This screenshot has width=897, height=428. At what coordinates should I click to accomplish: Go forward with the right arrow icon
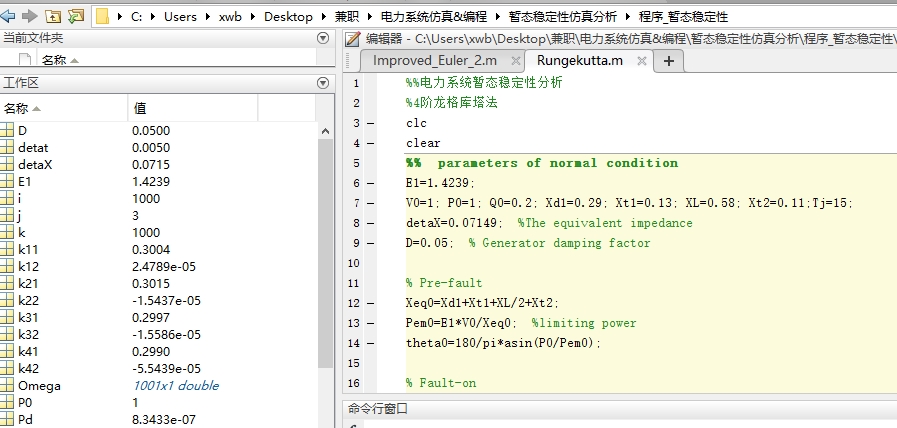tap(30, 17)
